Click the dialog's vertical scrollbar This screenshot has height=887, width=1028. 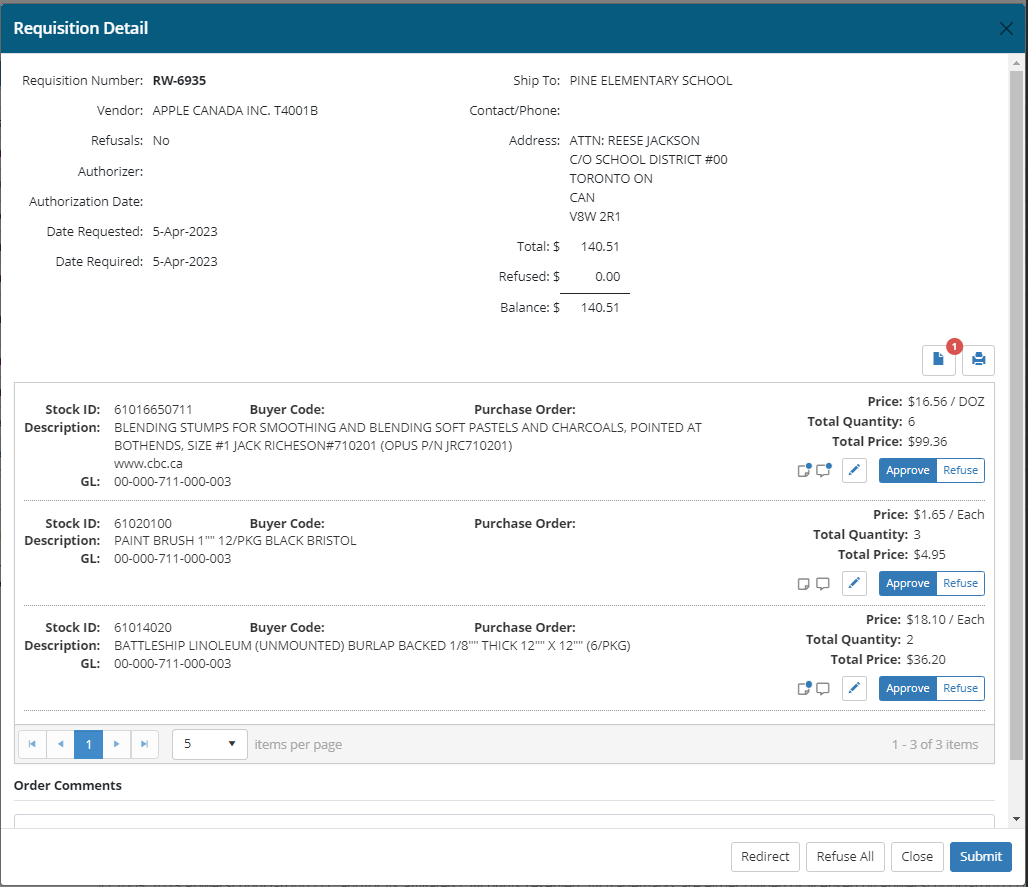(1017, 400)
